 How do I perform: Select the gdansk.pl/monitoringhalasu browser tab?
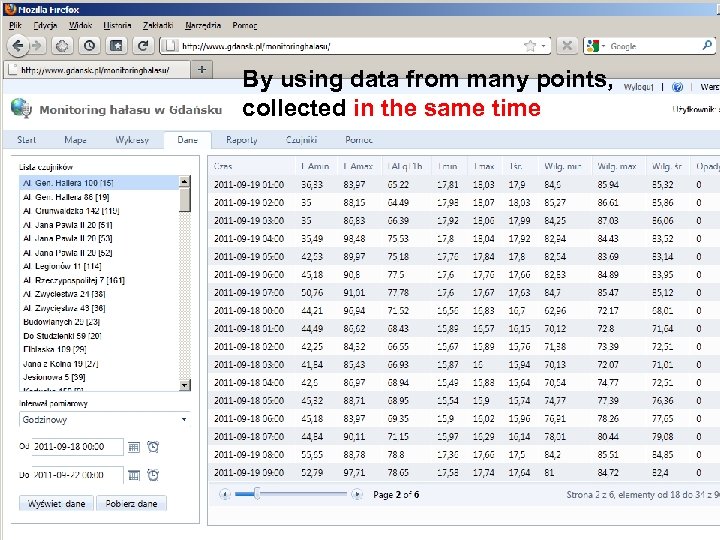coord(96,70)
